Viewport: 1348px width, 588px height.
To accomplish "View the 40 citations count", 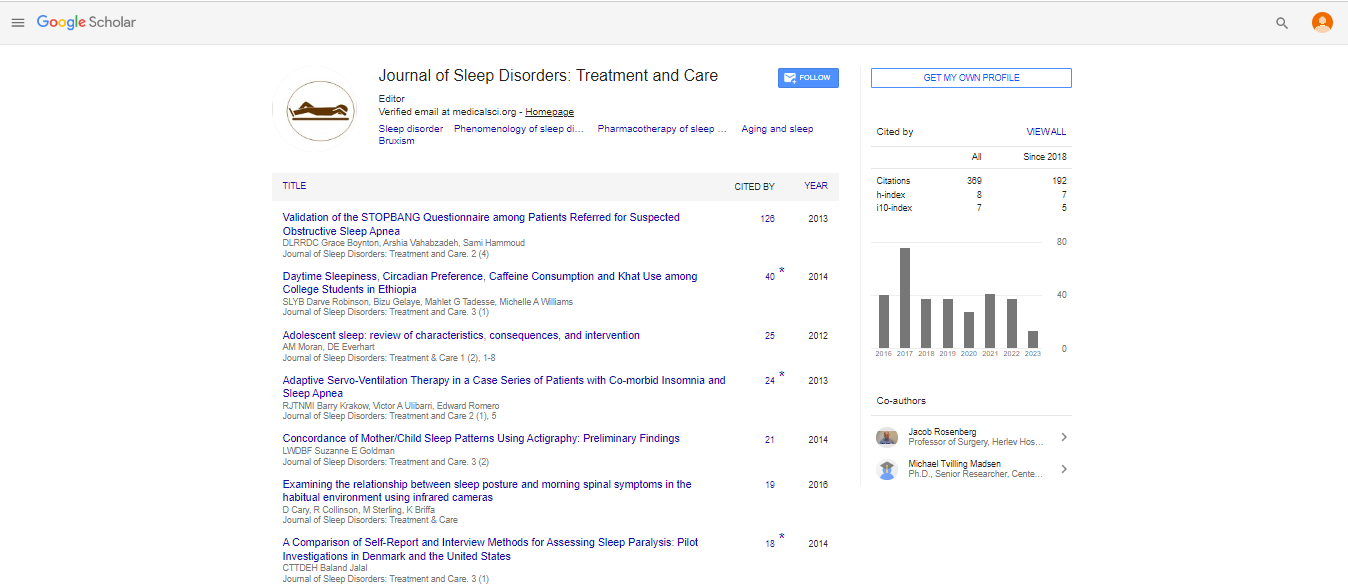I will [x=770, y=277].
